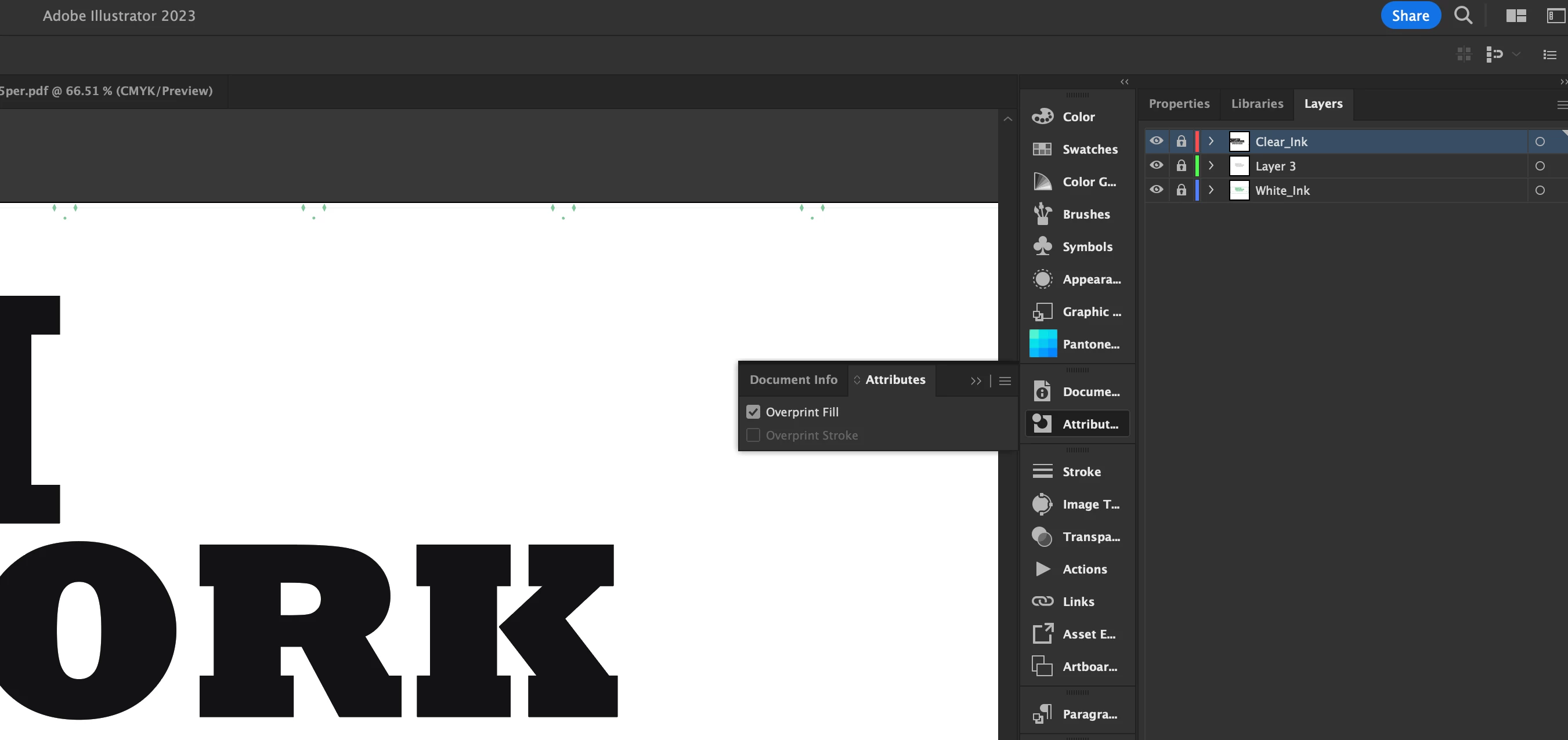Click the search magnifier icon
The image size is (1568, 740).
pos(1463,15)
